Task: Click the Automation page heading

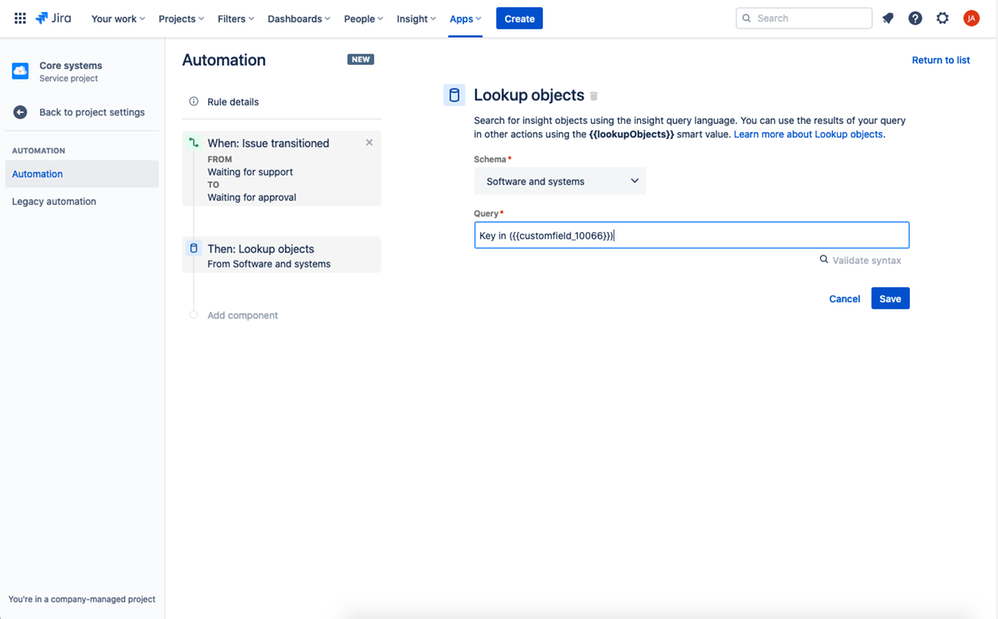Action: coord(224,60)
